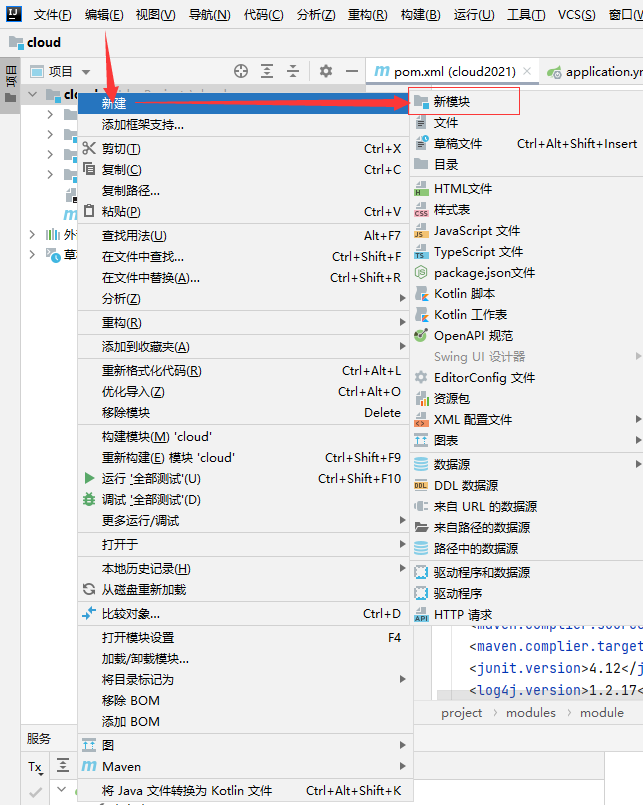This screenshot has width=643, height=805.
Task: Open the 构建(B) menu in menu bar
Action: coord(420,15)
